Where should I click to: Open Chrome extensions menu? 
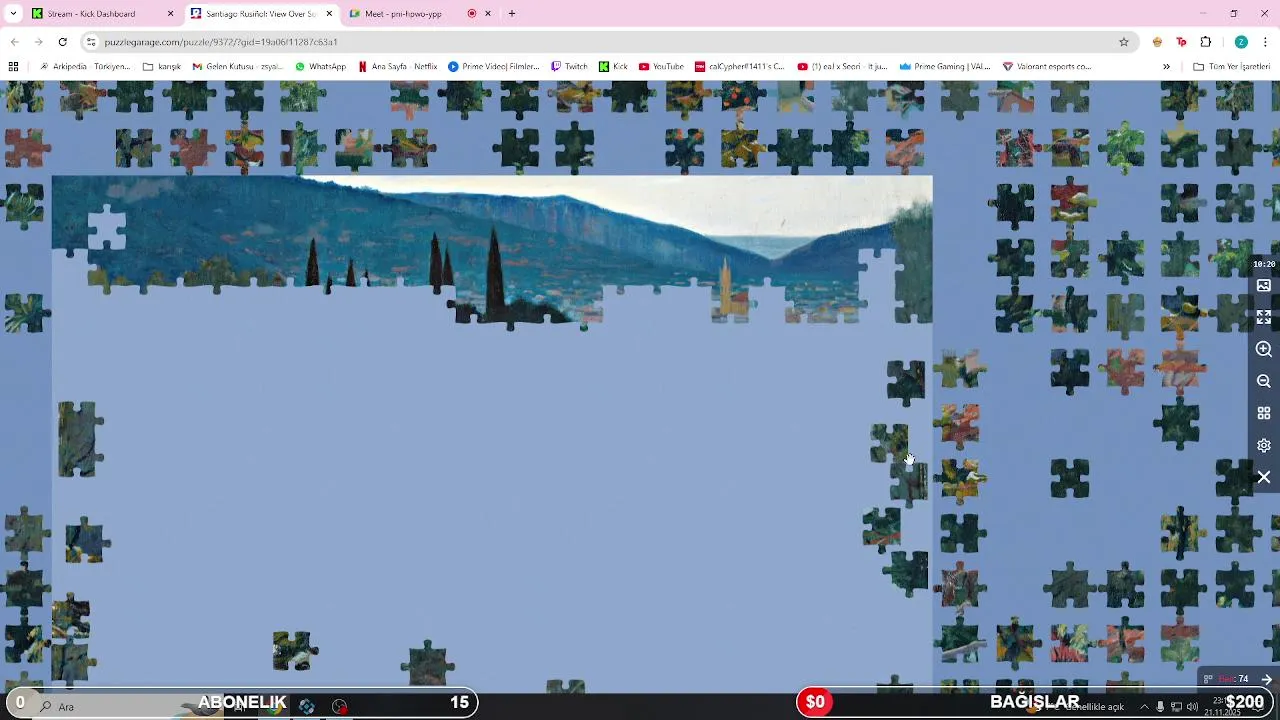[1205, 42]
